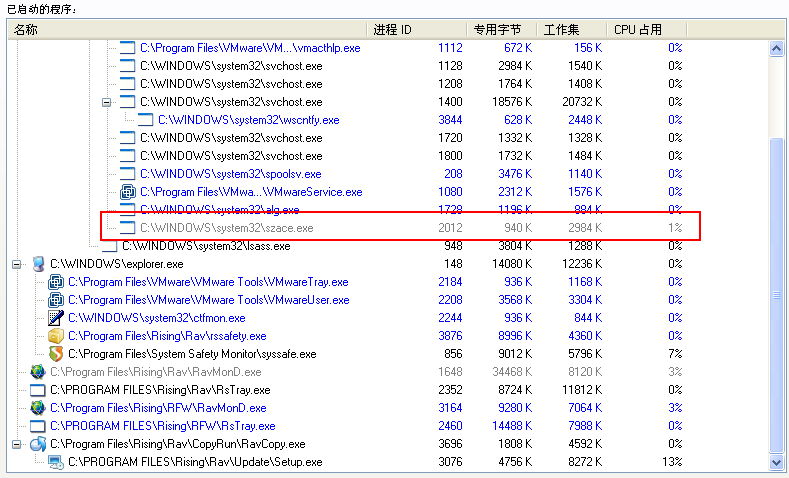Image resolution: width=789 pixels, height=478 pixels.
Task: Click the spoolsv.exe process icon
Action: click(127, 174)
